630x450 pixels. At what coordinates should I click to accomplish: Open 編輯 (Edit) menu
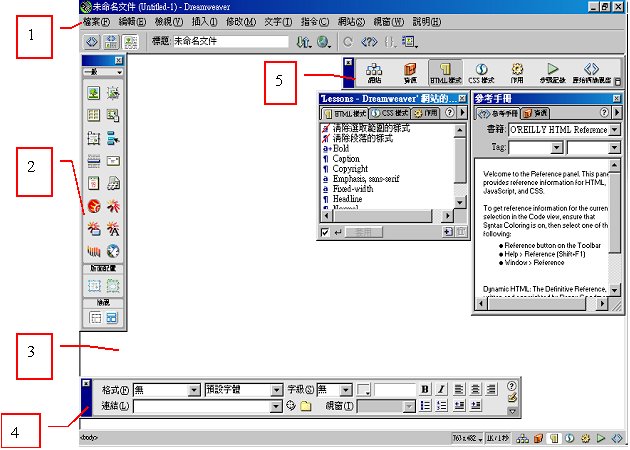[133, 22]
